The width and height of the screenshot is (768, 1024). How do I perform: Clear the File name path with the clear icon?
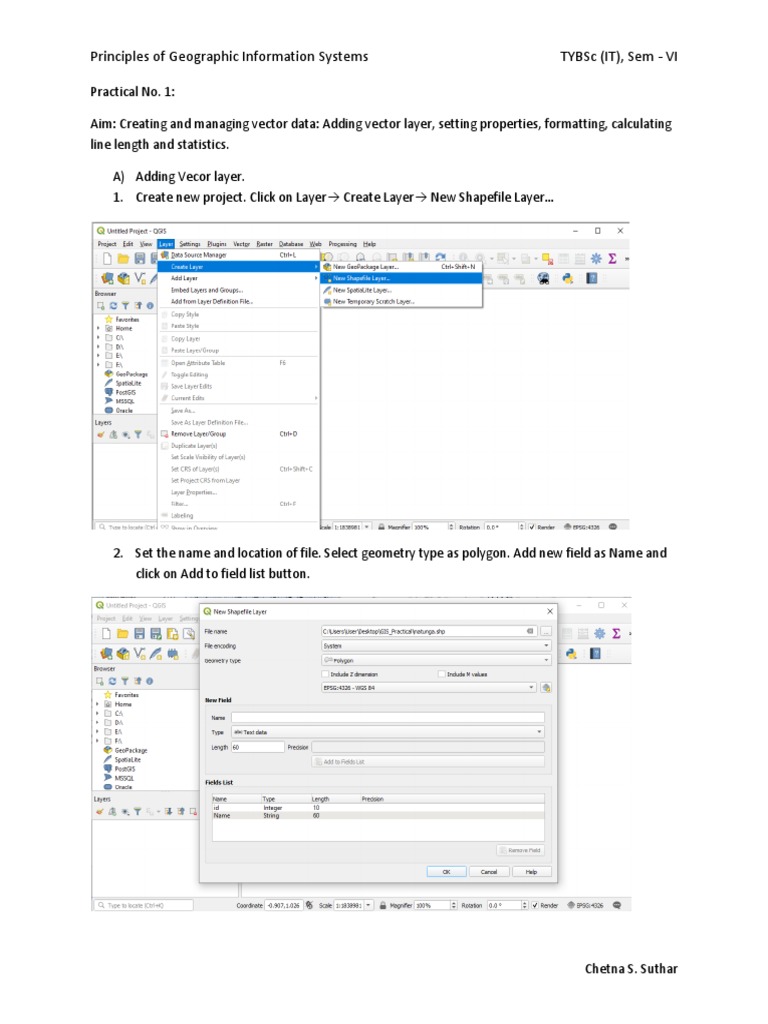[530, 631]
